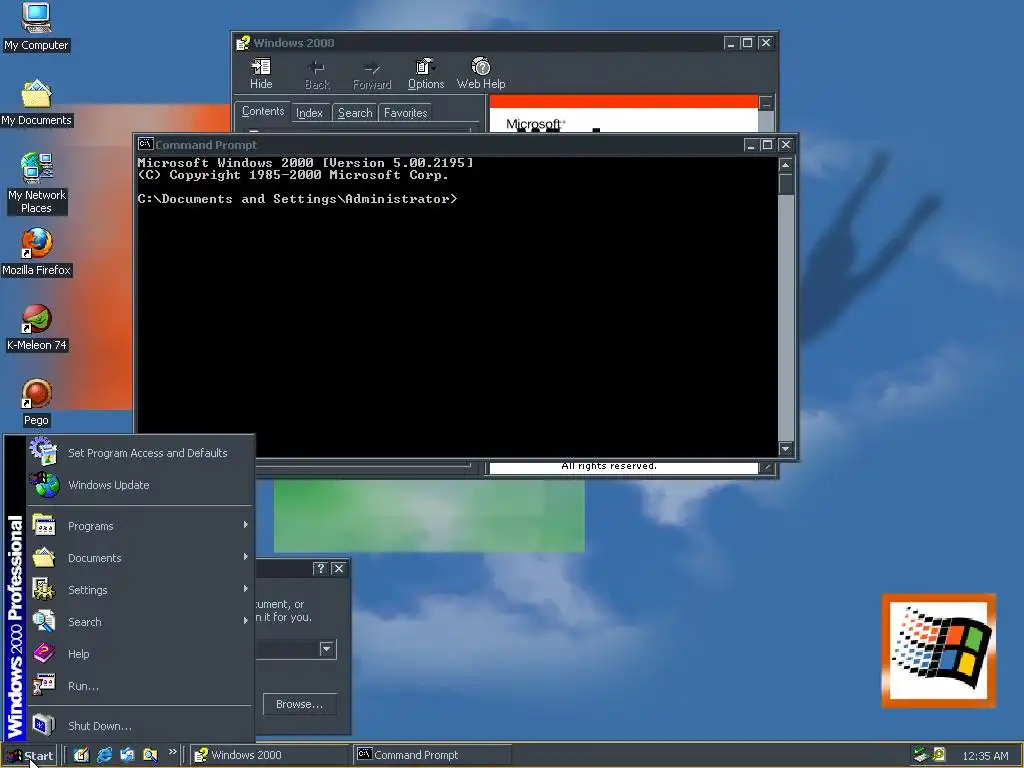Click the folder search quick launch icon
1024x768 pixels.
tap(150, 755)
